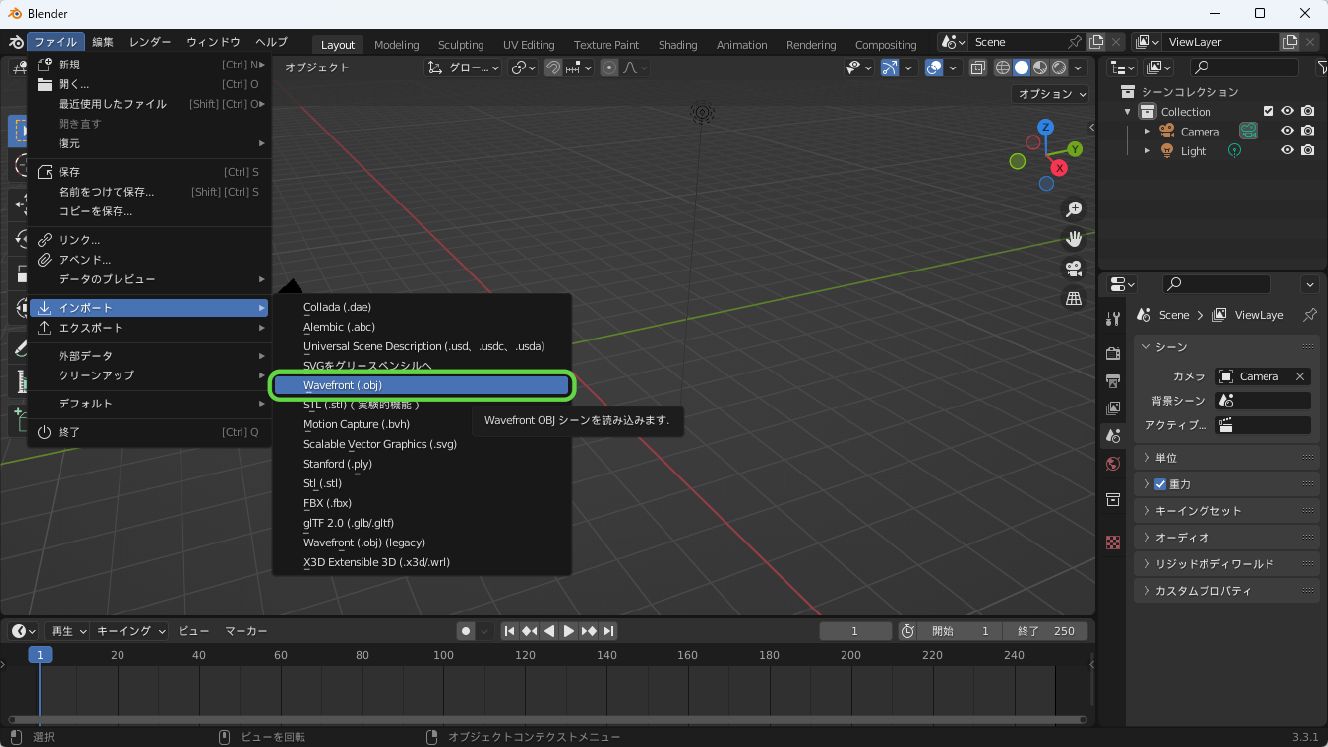This screenshot has width=1328, height=747.
Task: Select the magnifier zoom icon in viewport sidebar
Action: [x=1073, y=208]
